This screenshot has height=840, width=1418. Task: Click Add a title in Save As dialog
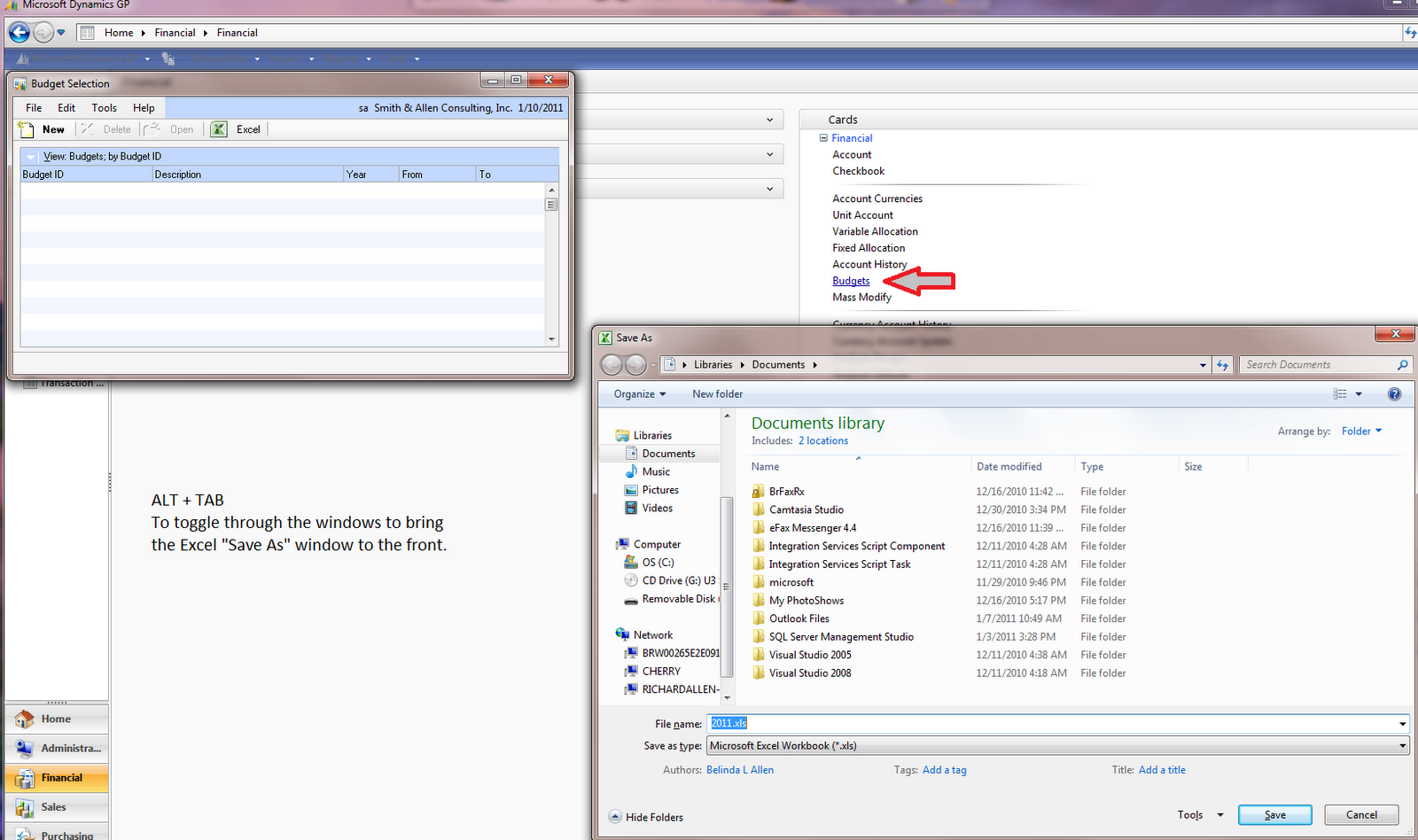(x=1162, y=770)
